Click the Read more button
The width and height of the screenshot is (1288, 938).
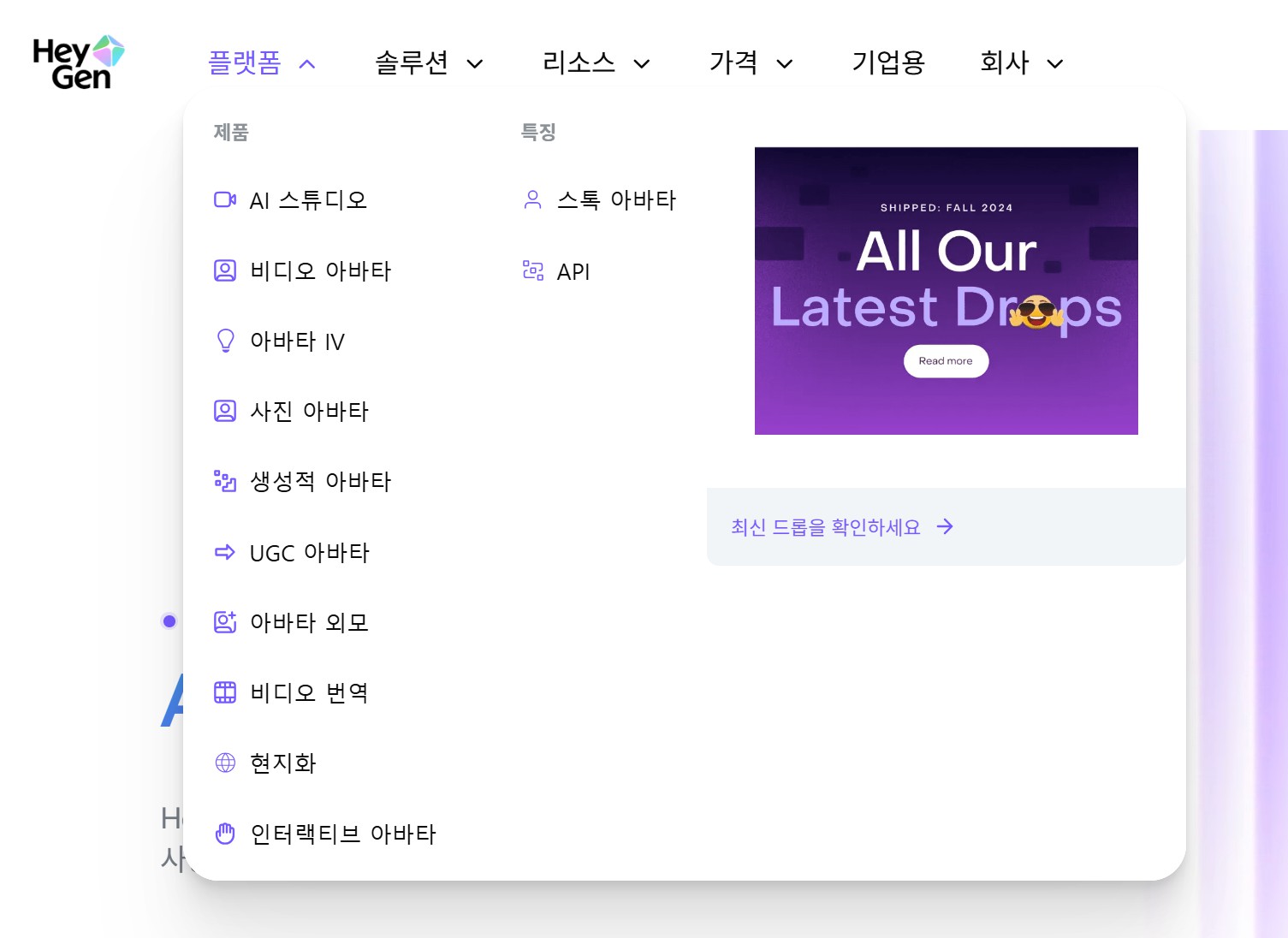[946, 360]
